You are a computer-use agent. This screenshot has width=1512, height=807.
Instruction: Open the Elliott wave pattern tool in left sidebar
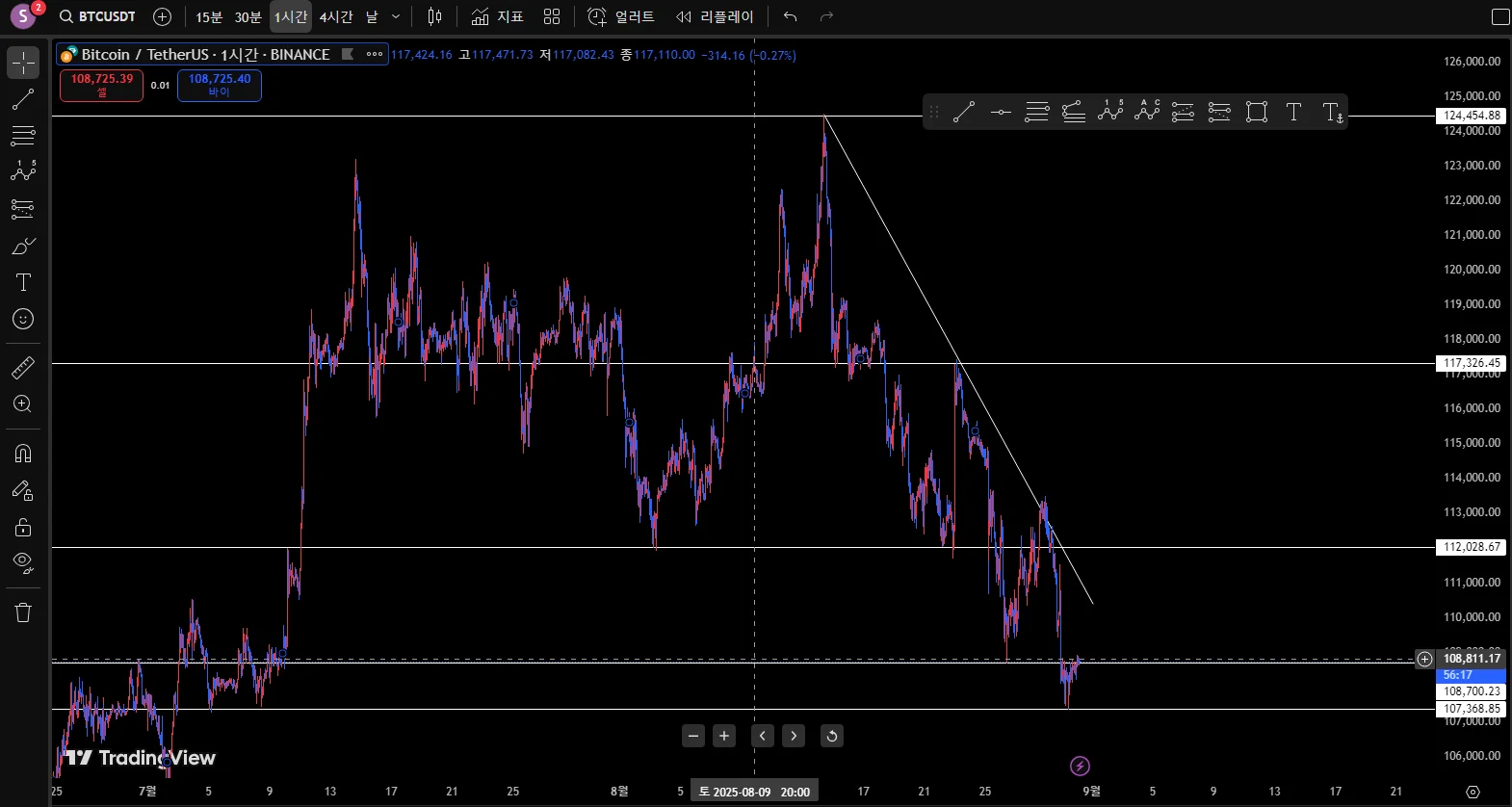pos(23,172)
